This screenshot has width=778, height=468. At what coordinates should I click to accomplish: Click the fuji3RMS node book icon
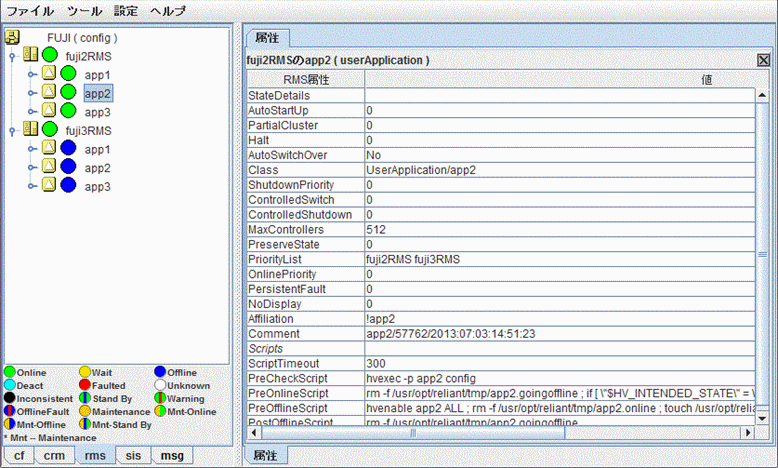point(30,129)
